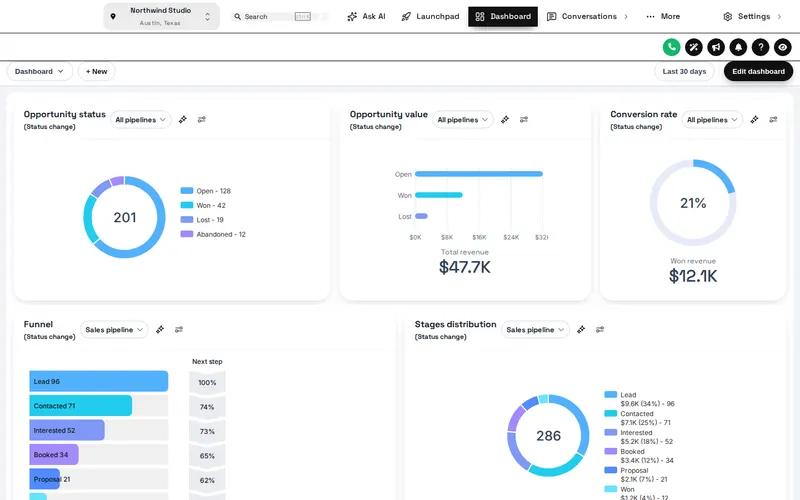Open the Dashboard selector dropdown
The width and height of the screenshot is (800, 500).
click(39, 71)
